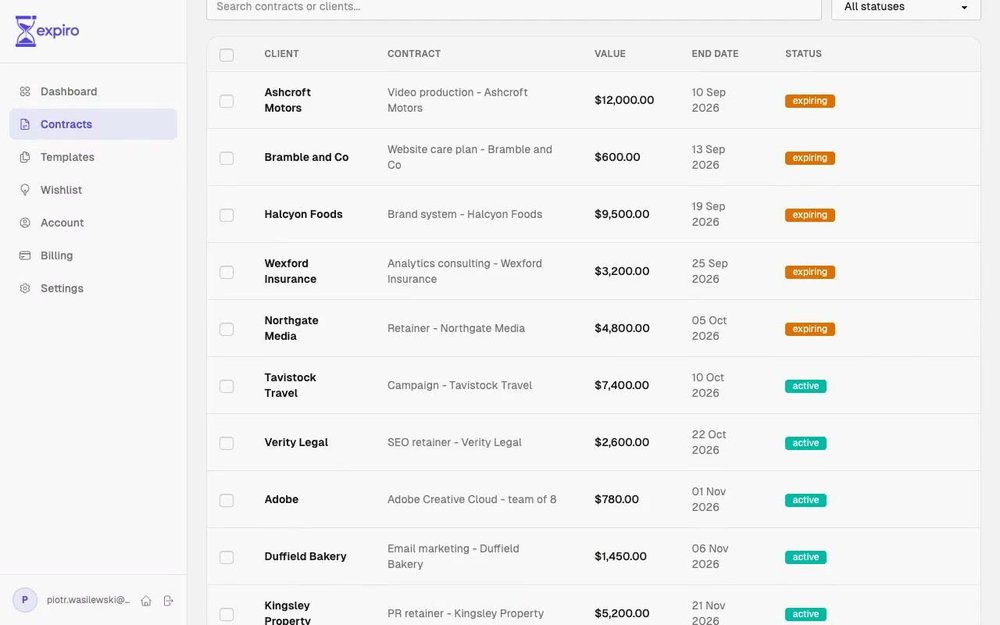Click contract Brand system - Halcyon Foods
The height and width of the screenshot is (625, 1000).
click(x=464, y=214)
